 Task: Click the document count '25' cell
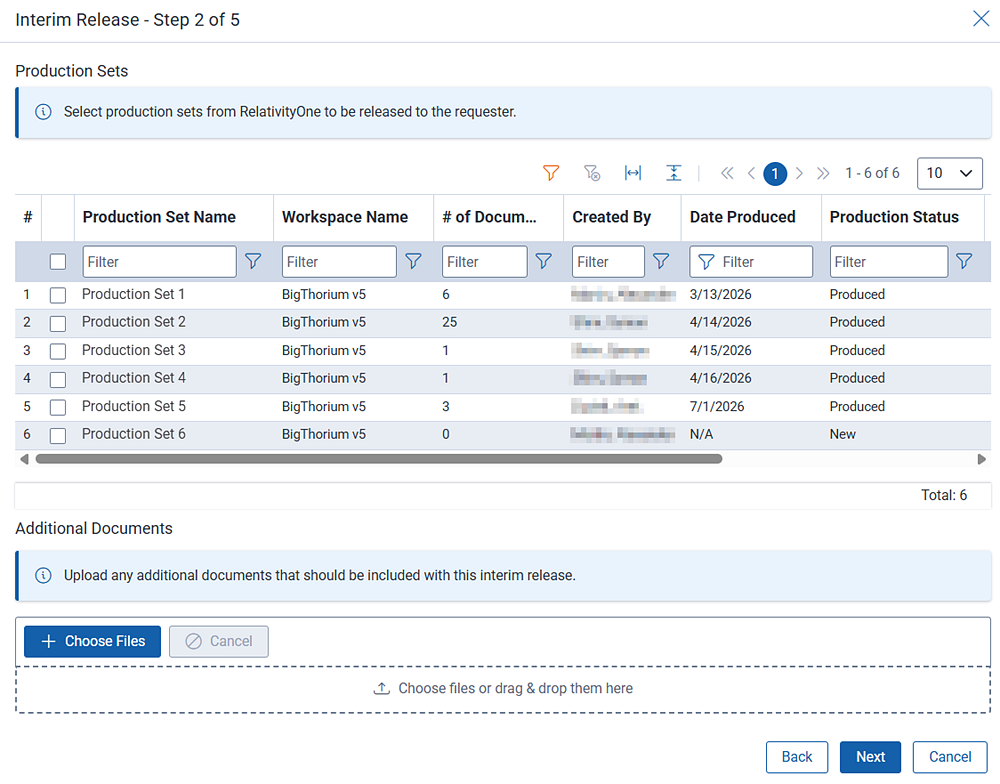[x=450, y=322]
